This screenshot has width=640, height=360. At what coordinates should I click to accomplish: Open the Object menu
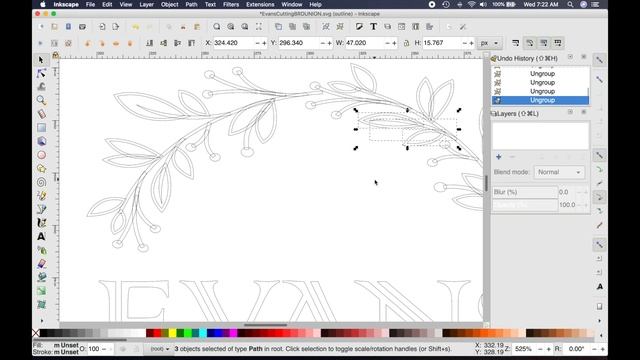[169, 4]
